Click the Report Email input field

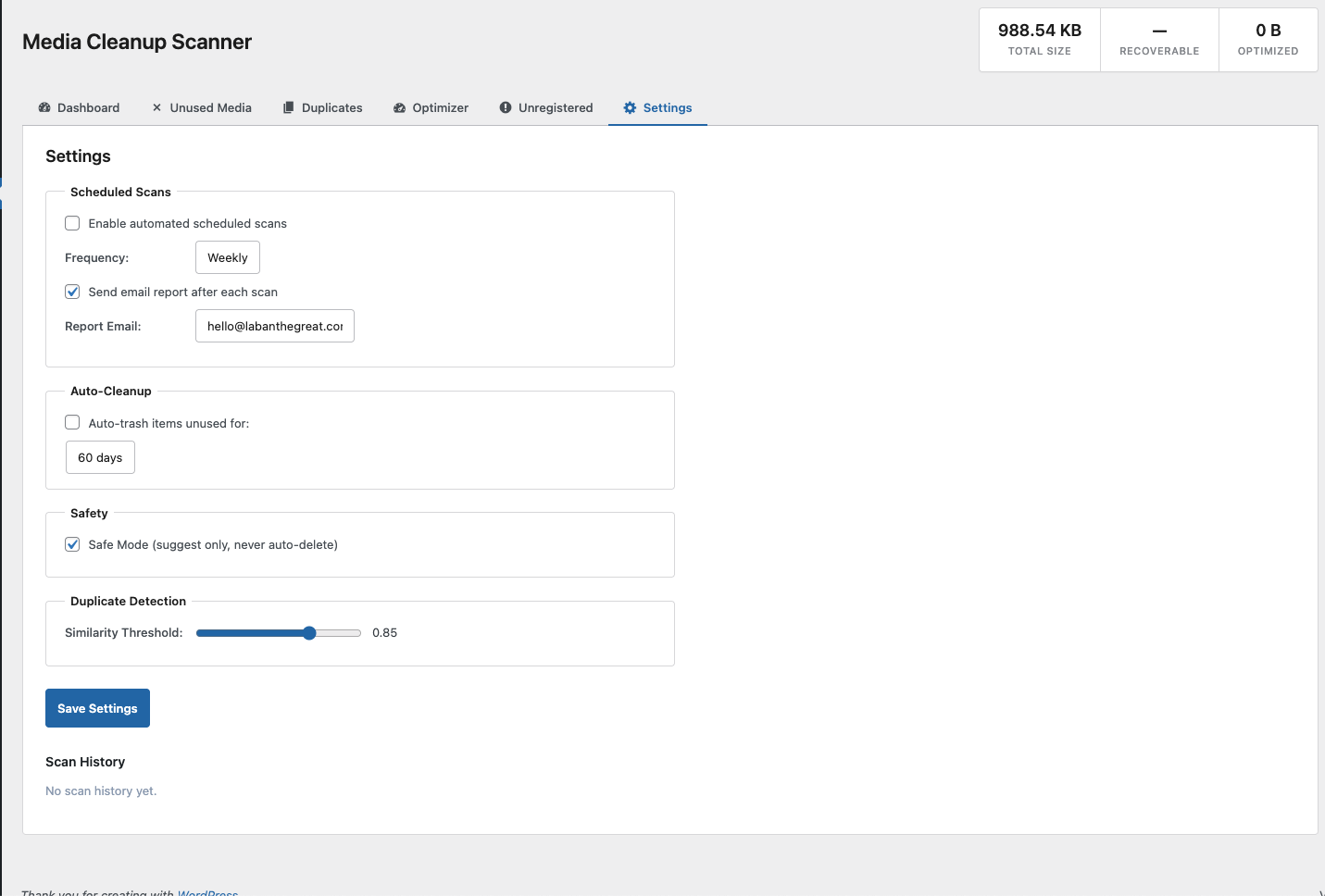[x=275, y=326]
